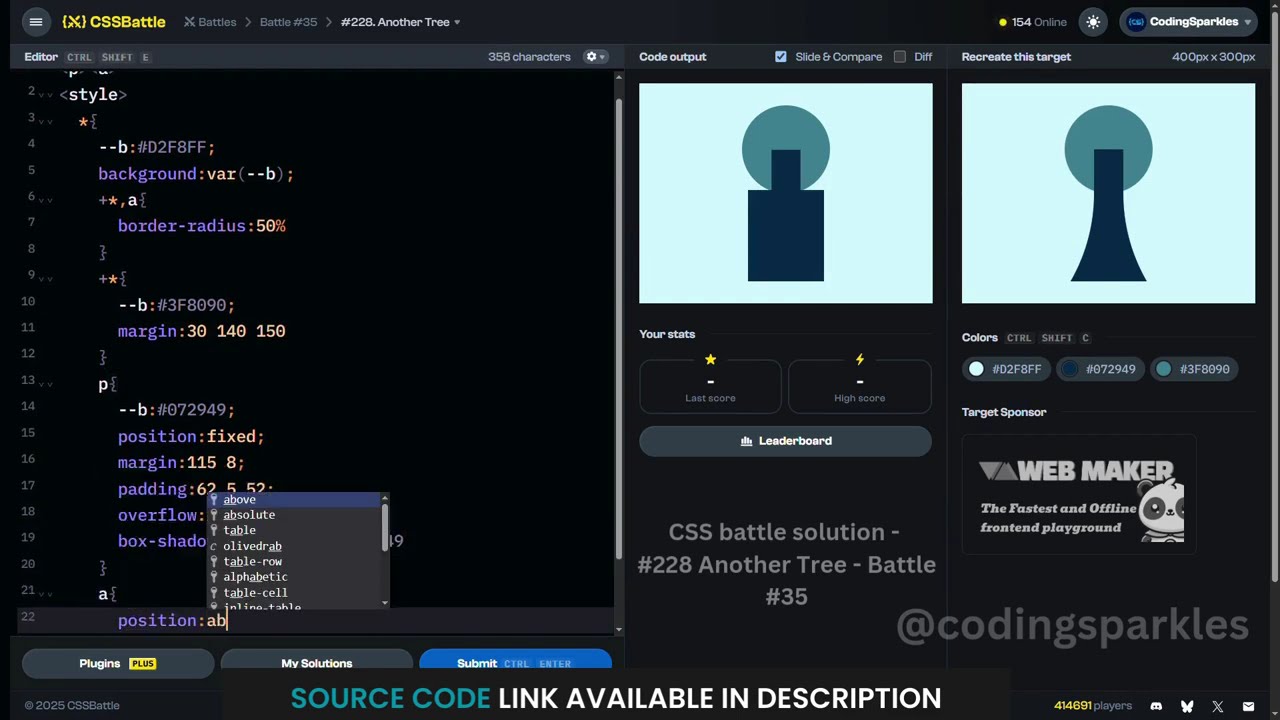Screen dimensions: 1280x720
Task: Click the '154 Online' indicator
Action: [x=1032, y=22]
